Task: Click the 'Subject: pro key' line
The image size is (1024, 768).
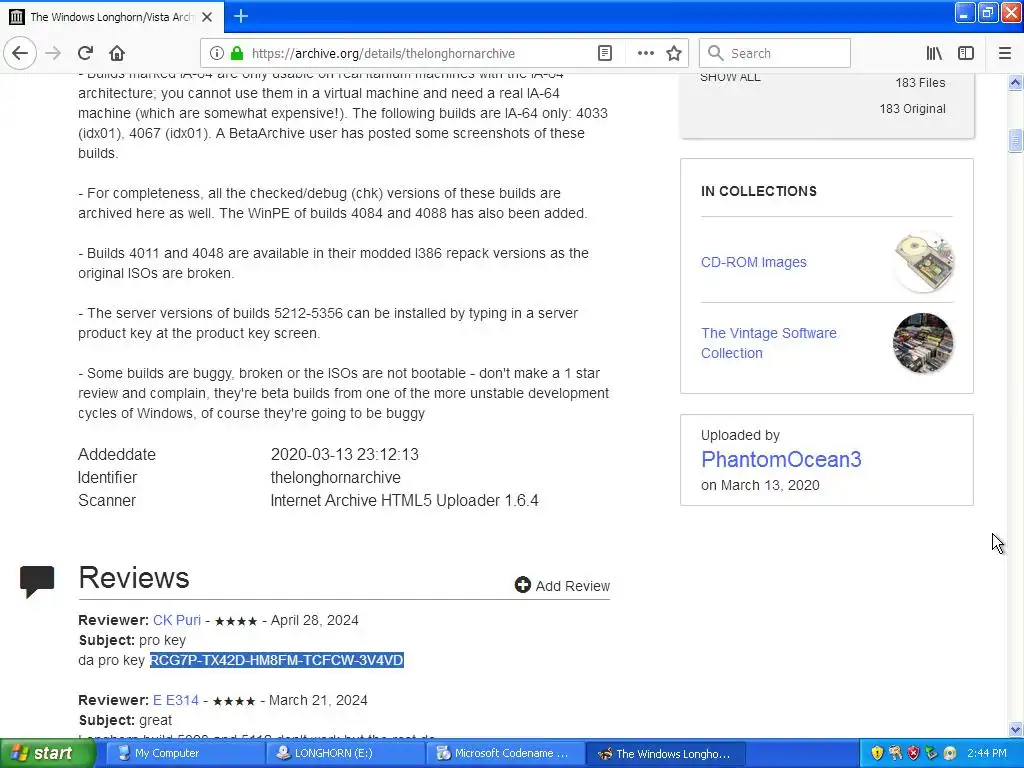Action: [133, 640]
